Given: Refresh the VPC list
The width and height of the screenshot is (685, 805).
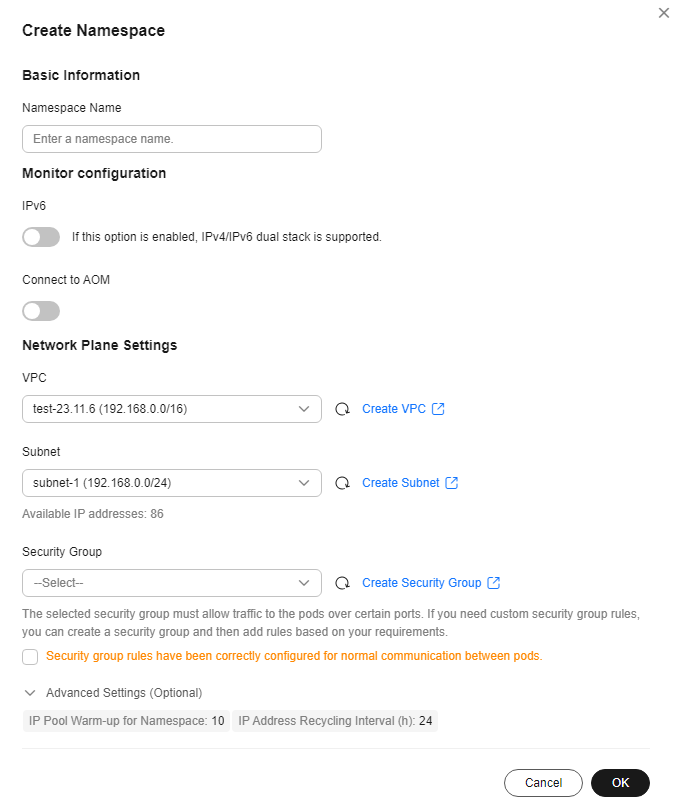Looking at the screenshot, I should (342, 409).
